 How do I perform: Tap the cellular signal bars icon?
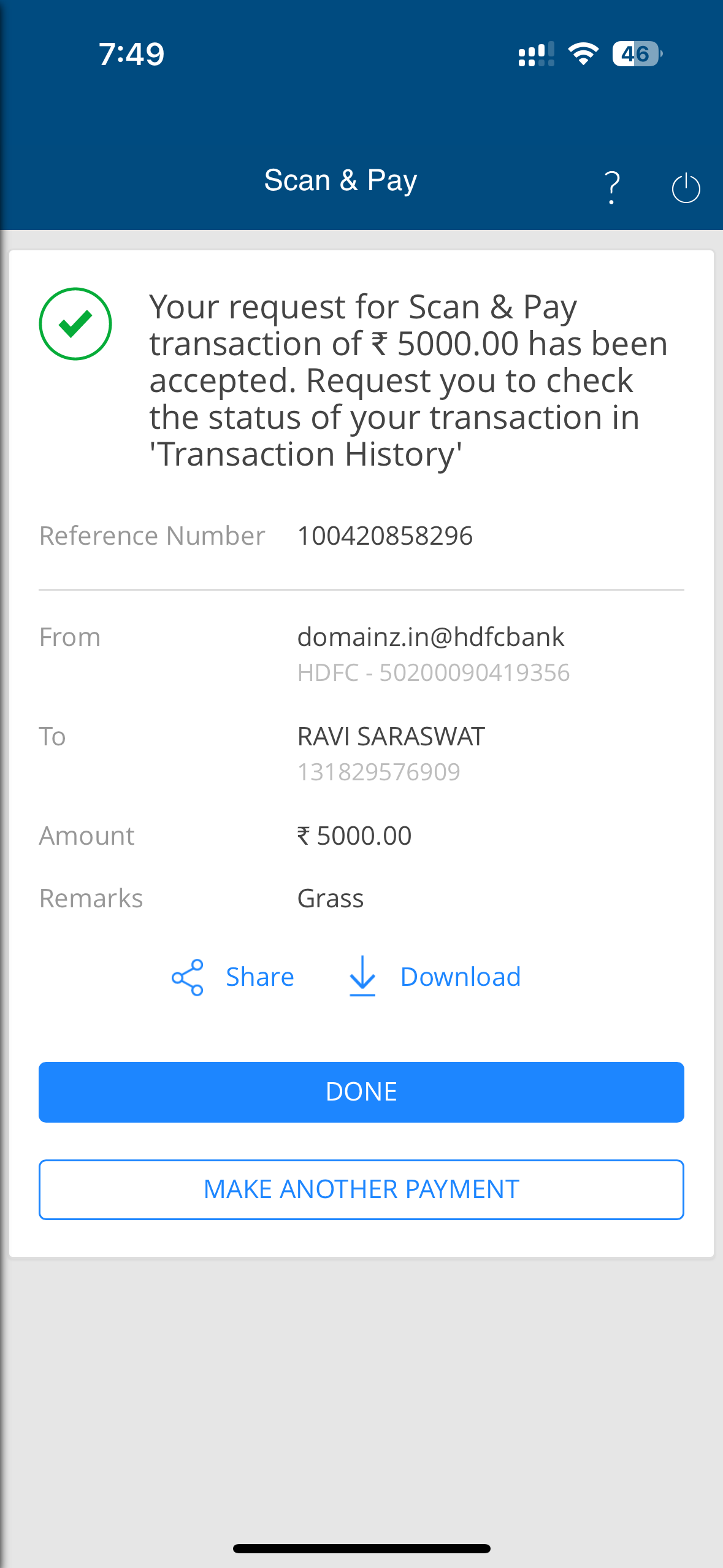click(536, 54)
